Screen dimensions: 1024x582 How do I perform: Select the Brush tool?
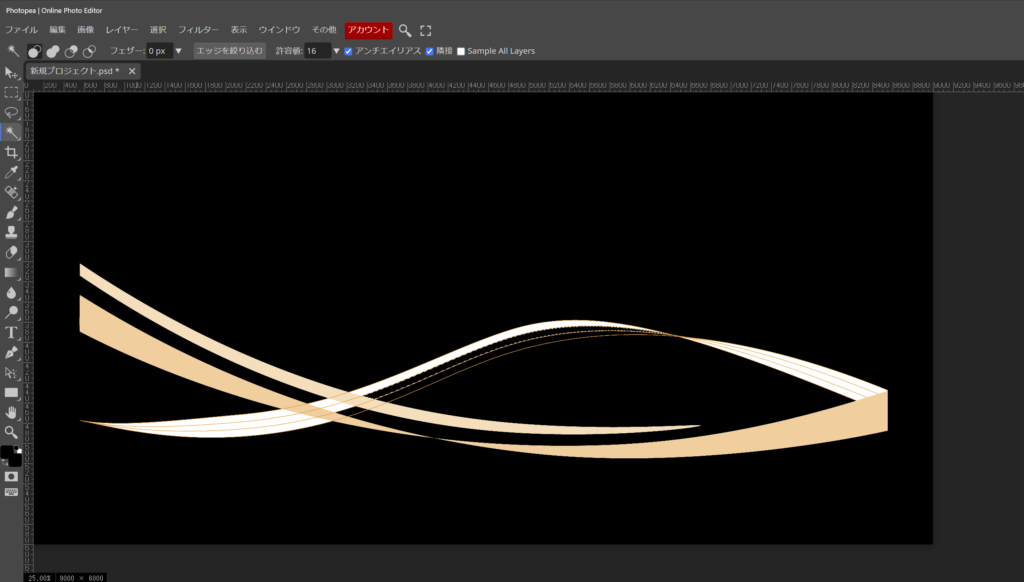point(11,212)
